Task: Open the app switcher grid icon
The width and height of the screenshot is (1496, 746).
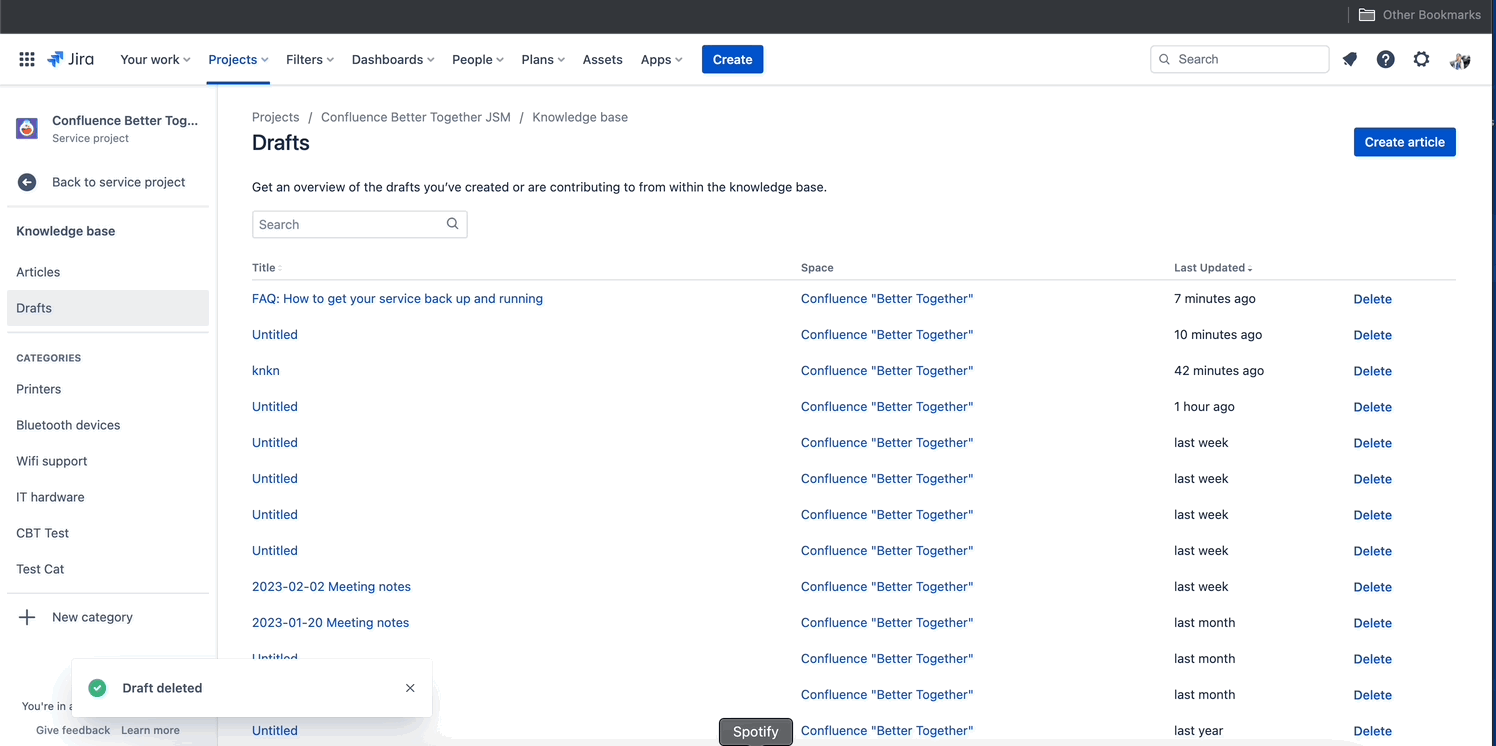Action: click(27, 60)
